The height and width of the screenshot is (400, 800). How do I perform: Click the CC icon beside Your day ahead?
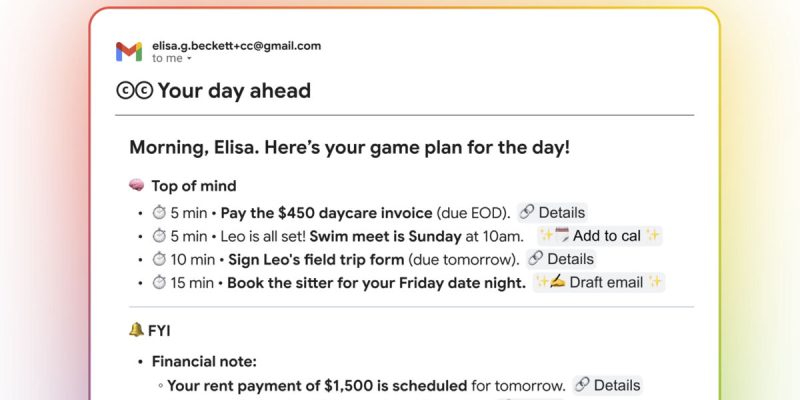pos(134,91)
